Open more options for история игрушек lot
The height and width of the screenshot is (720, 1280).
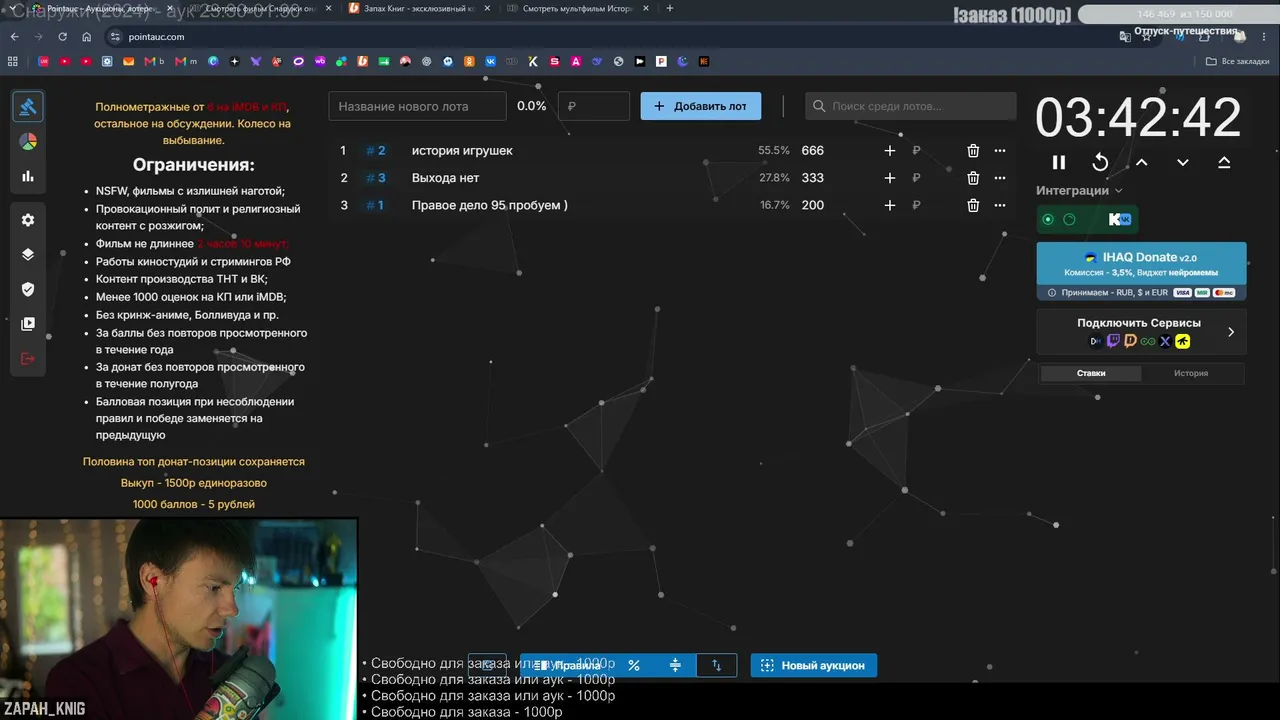[x=1000, y=151]
